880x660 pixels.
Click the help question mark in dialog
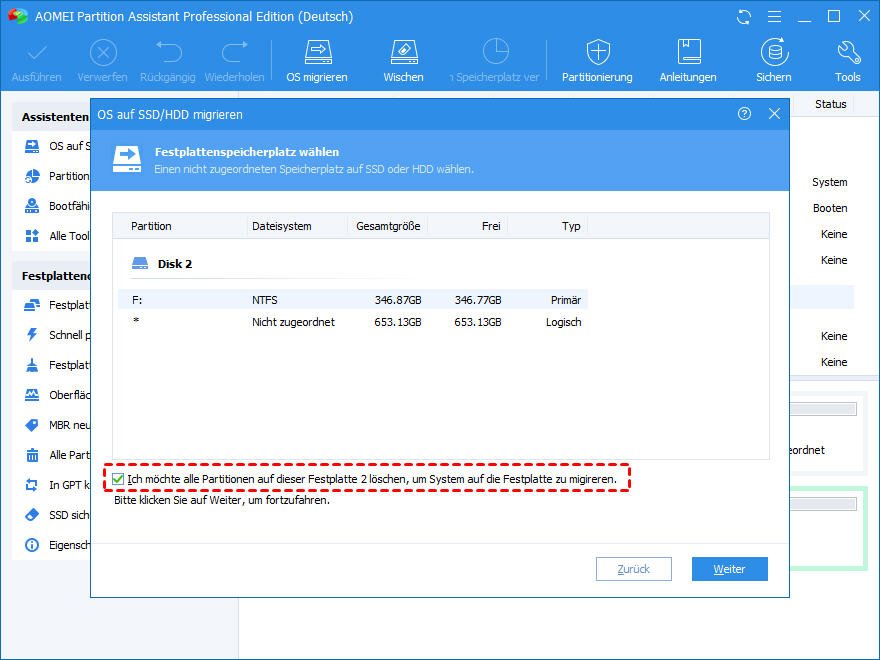pos(744,114)
